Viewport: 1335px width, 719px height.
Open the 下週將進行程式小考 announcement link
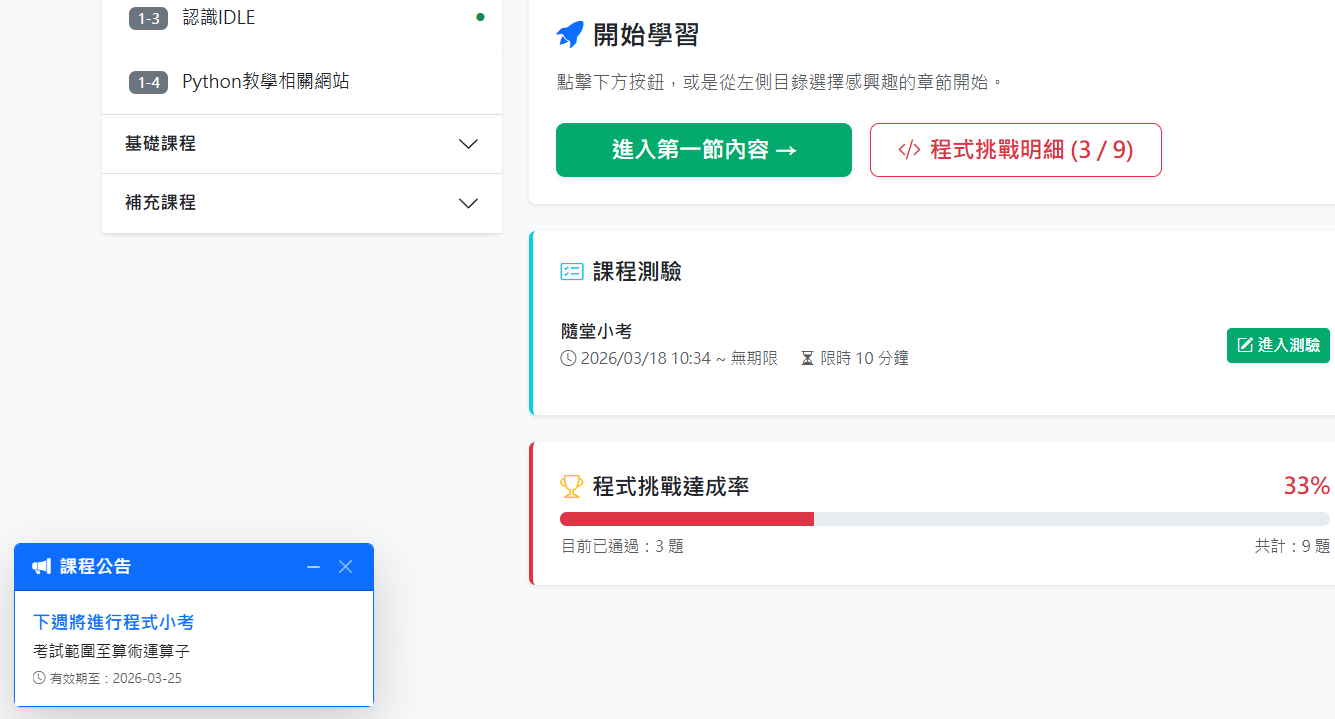click(x=113, y=622)
